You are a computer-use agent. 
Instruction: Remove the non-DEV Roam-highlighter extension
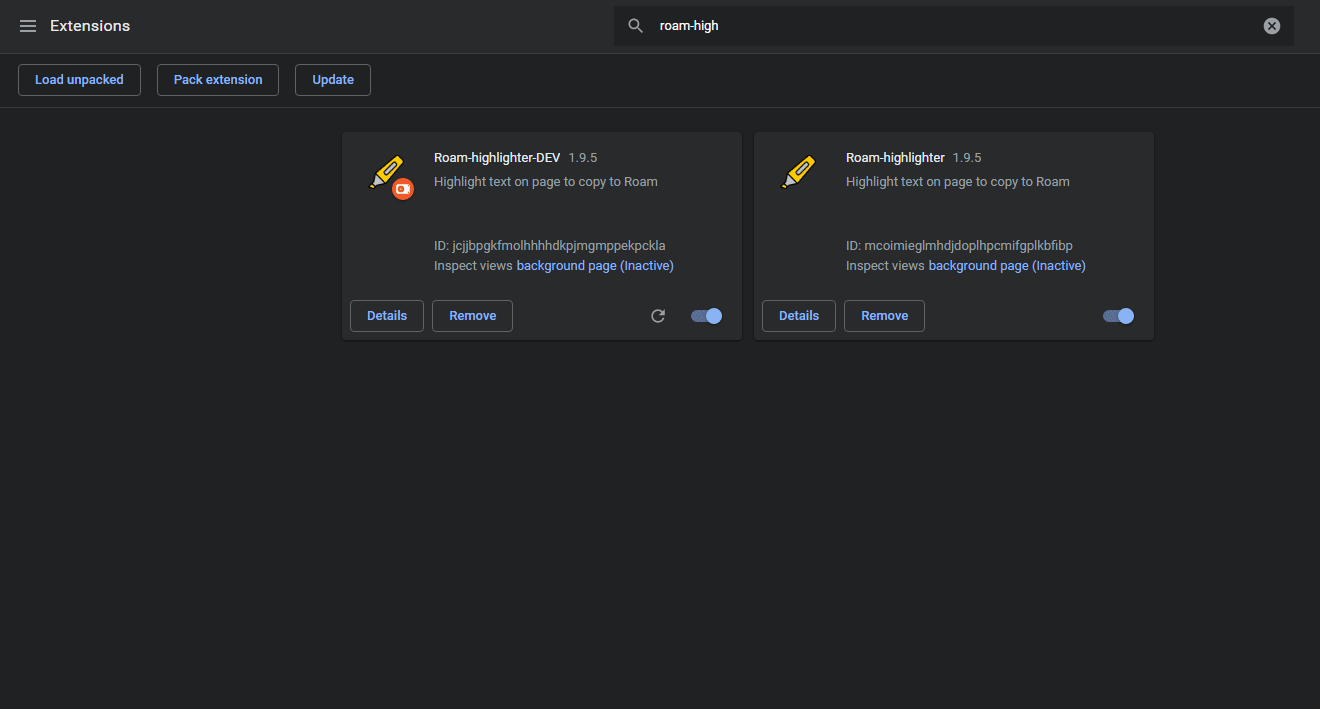pos(884,316)
